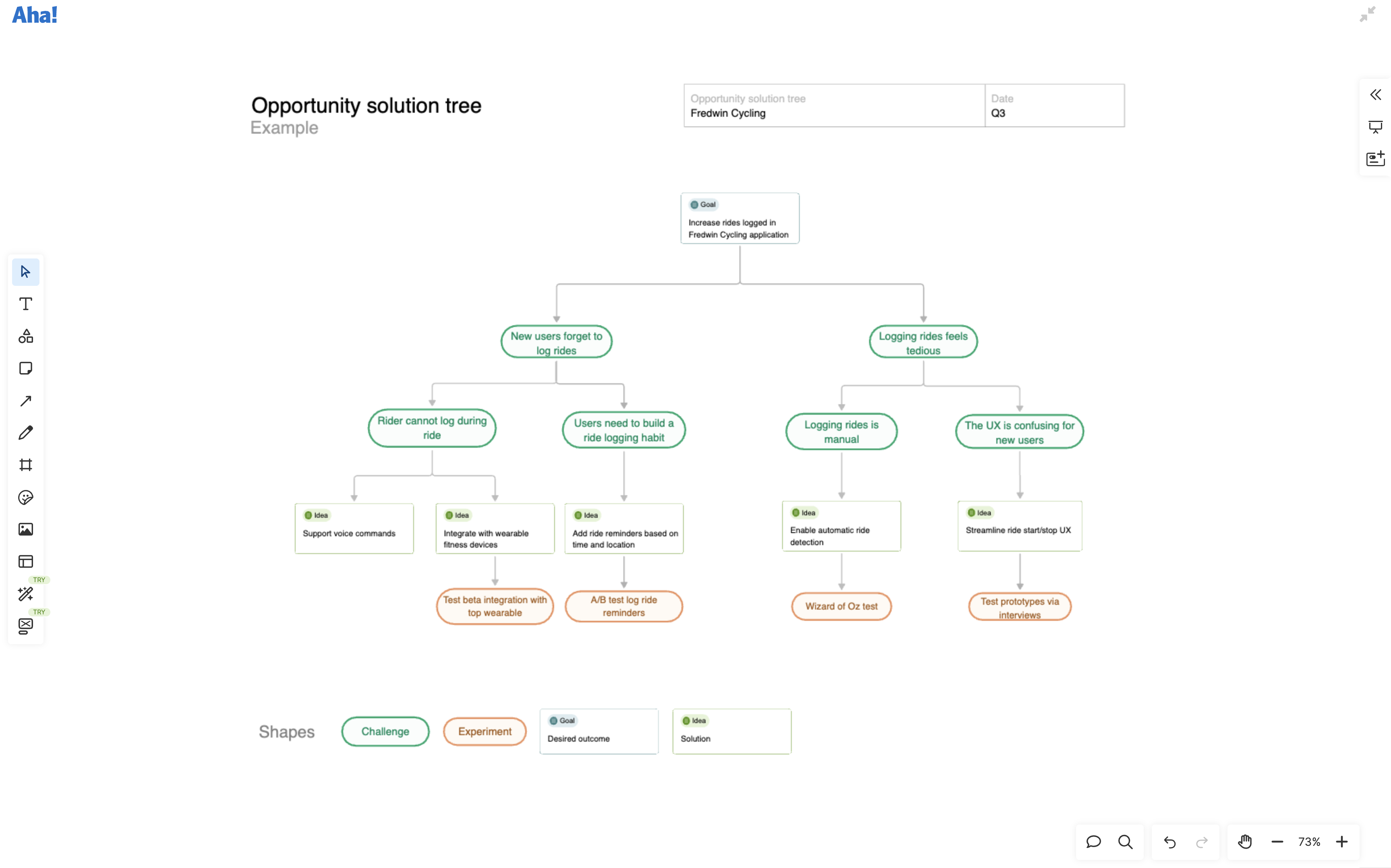Toggle the hand pan tool
The height and width of the screenshot is (868, 1391).
[1244, 841]
